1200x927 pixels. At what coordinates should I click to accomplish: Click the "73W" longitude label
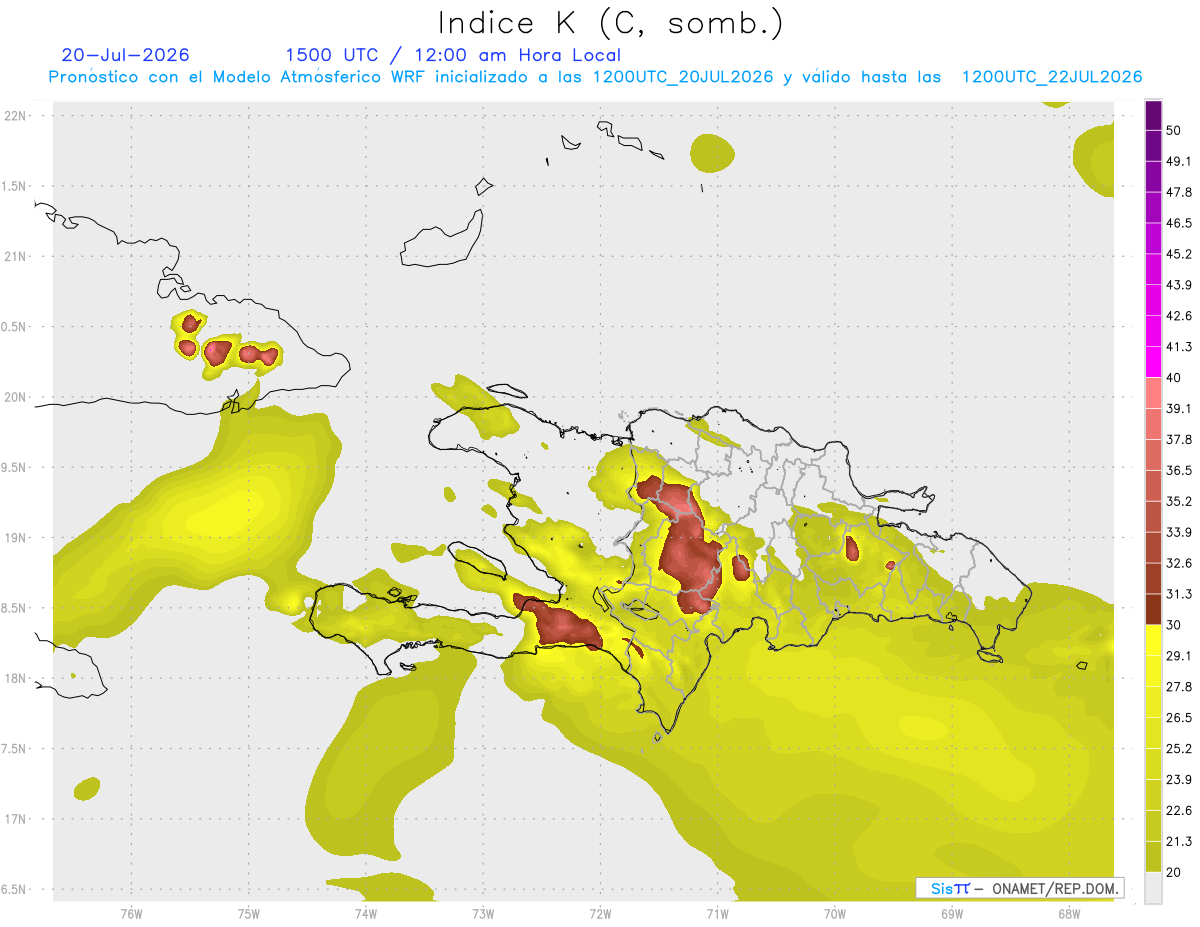click(x=483, y=914)
